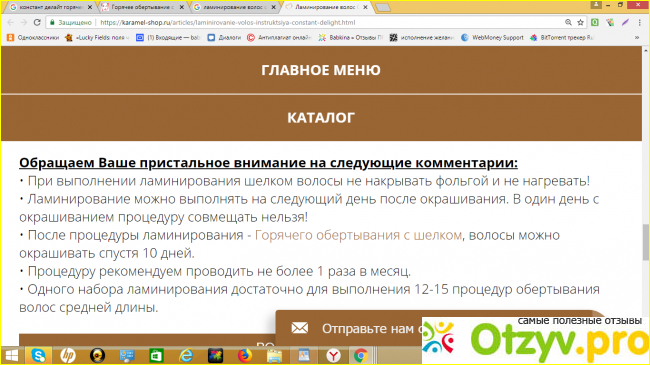Click the page vertical scrollbar thumb
The image size is (650, 365).
[645, 242]
